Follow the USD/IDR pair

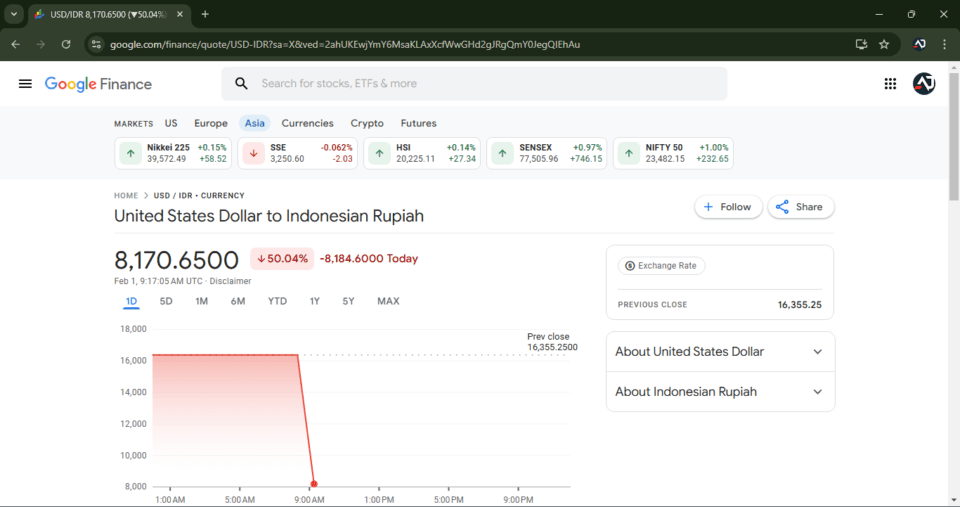[x=728, y=207]
